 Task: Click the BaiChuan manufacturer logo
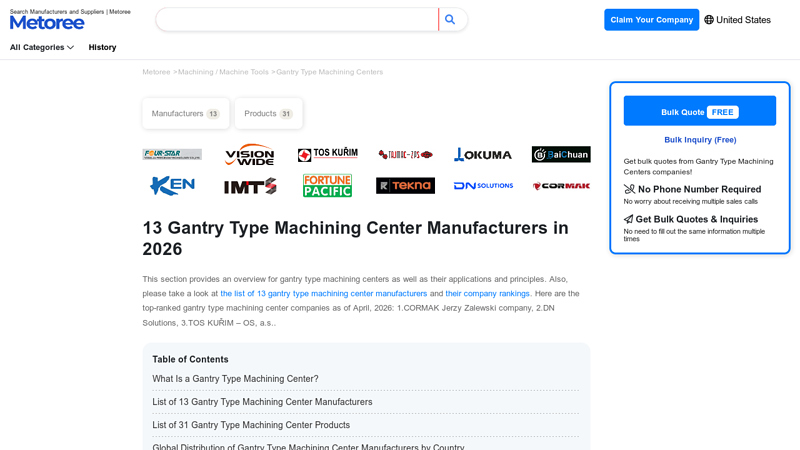coord(561,155)
